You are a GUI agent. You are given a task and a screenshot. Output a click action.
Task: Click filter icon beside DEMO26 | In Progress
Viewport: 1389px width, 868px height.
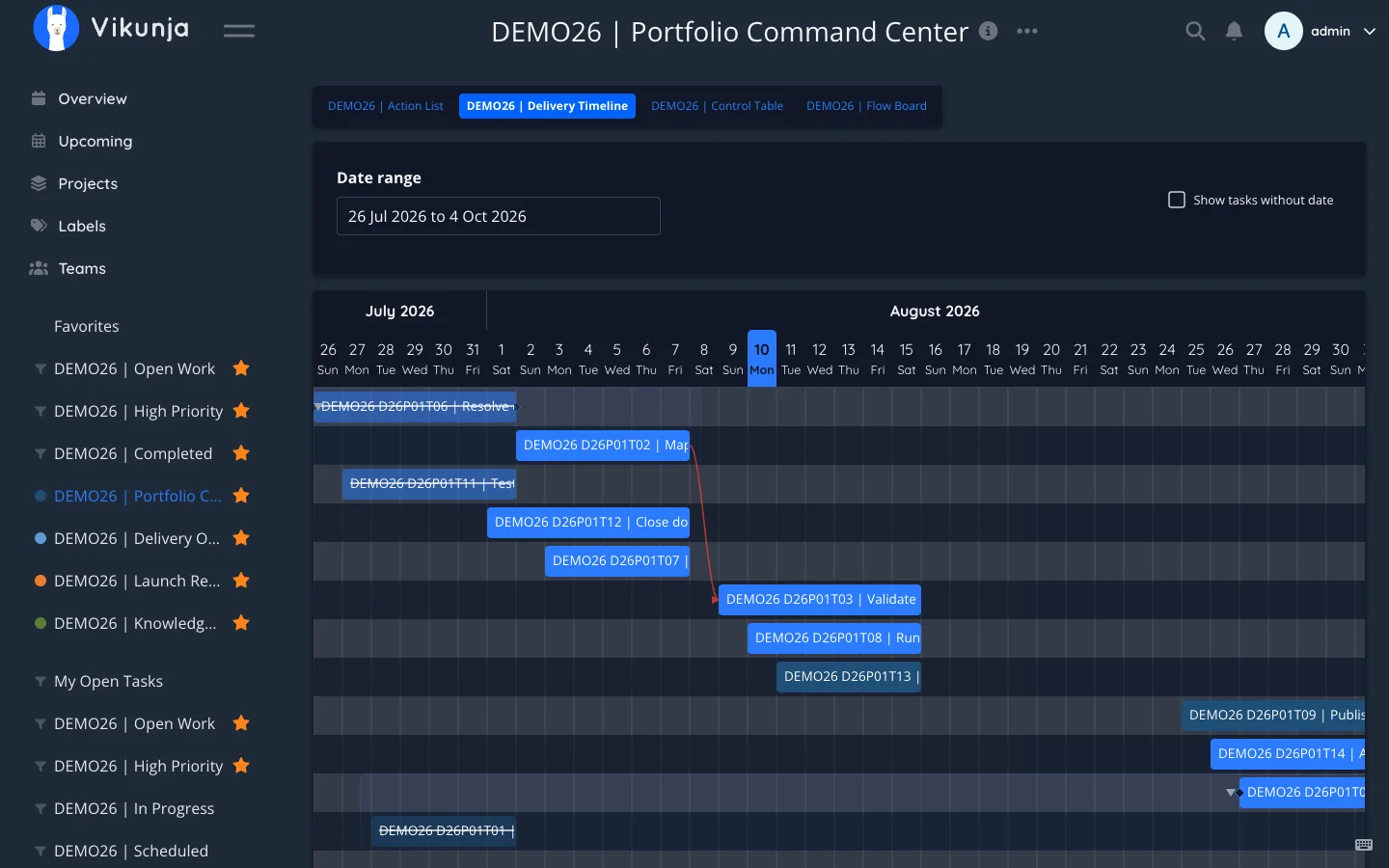41,808
